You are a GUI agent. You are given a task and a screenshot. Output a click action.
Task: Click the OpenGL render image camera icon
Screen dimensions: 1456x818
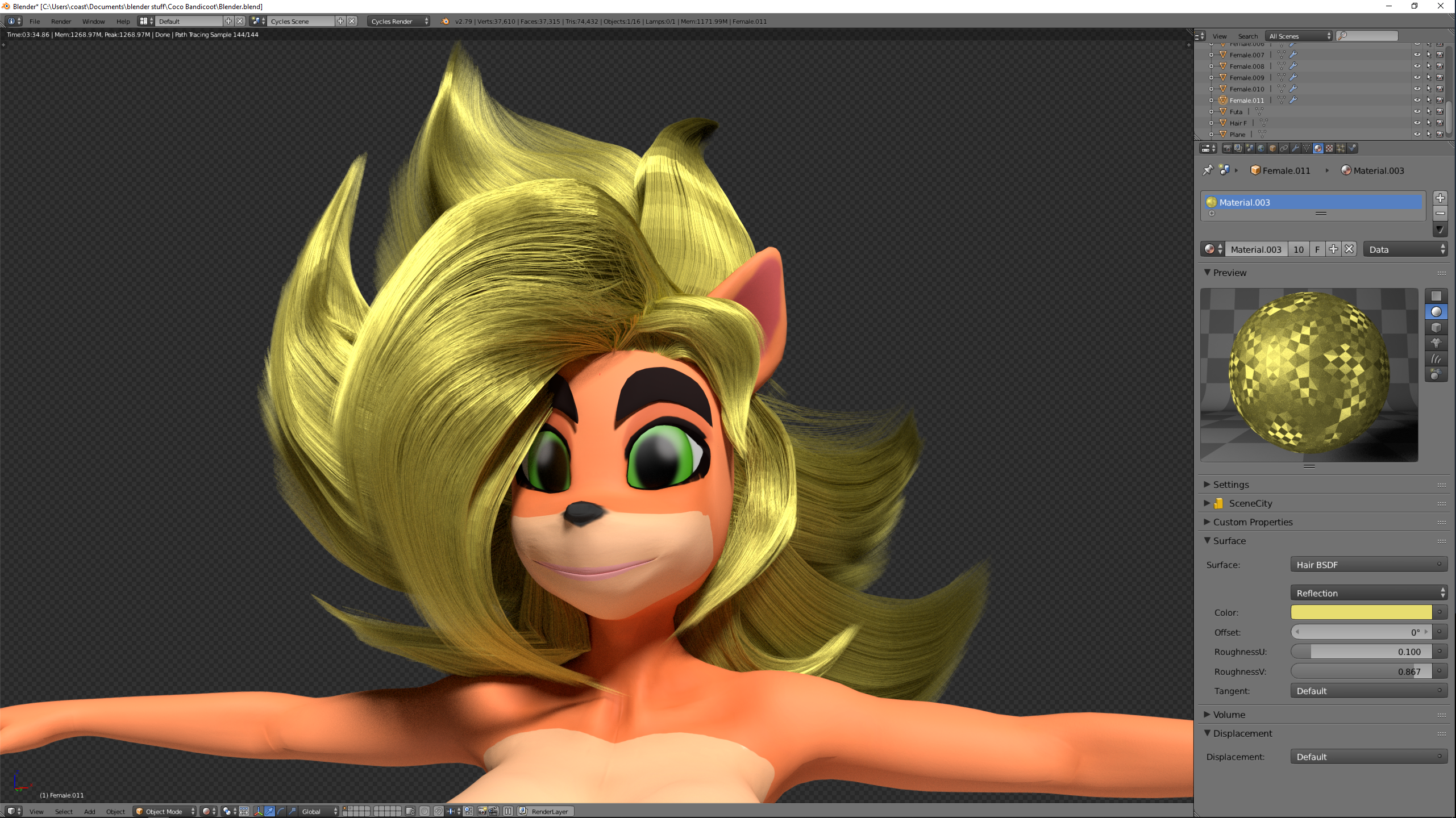coord(482,811)
